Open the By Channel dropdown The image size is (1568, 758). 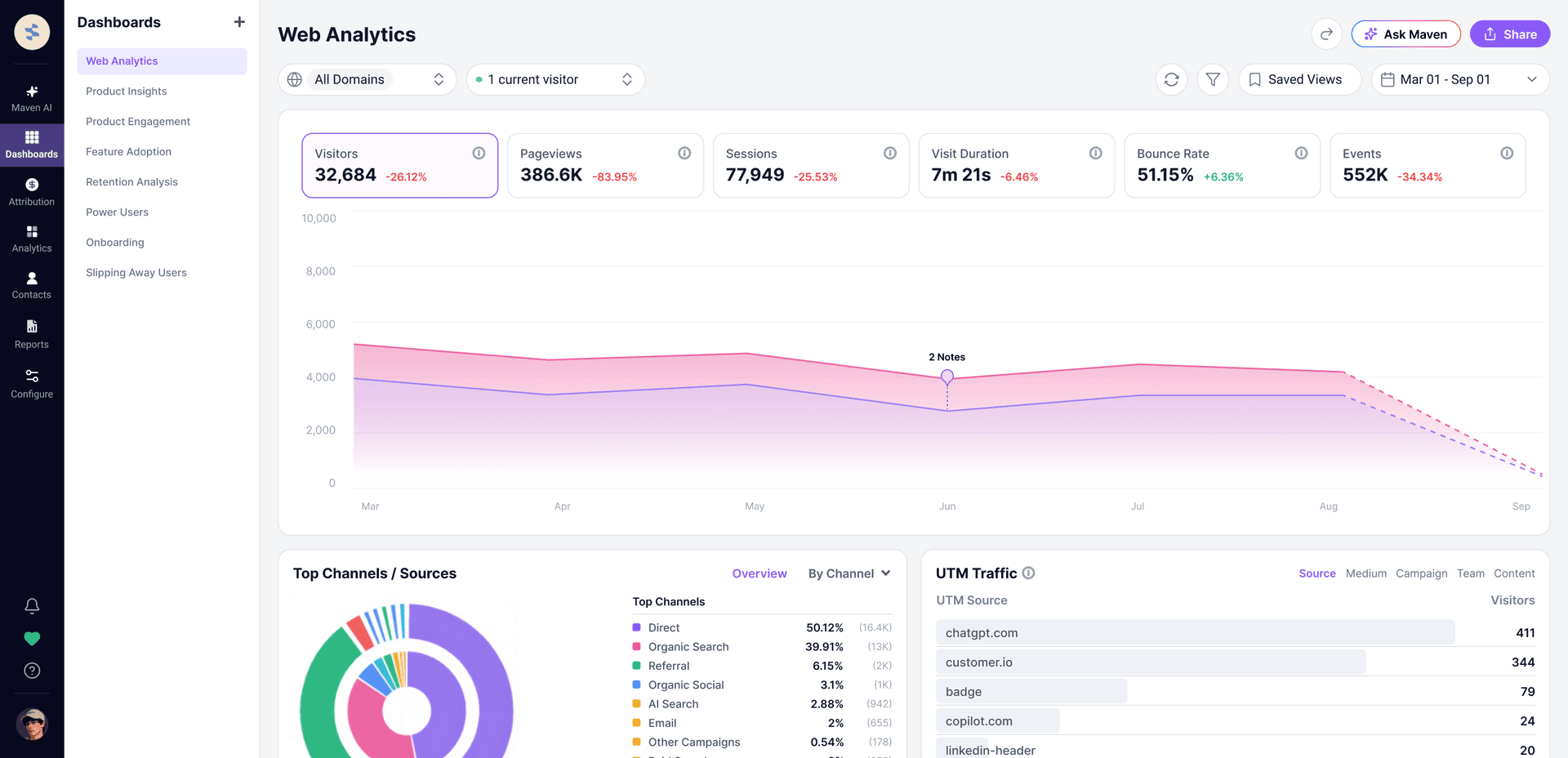click(x=849, y=573)
